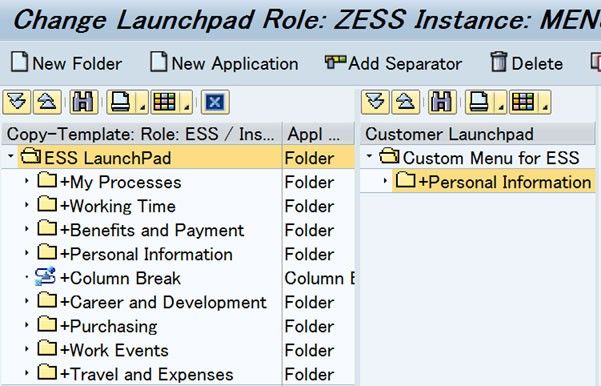Click Print icon in Copy-Template panel
Screen dimensions: 601x386
[x=121, y=102]
